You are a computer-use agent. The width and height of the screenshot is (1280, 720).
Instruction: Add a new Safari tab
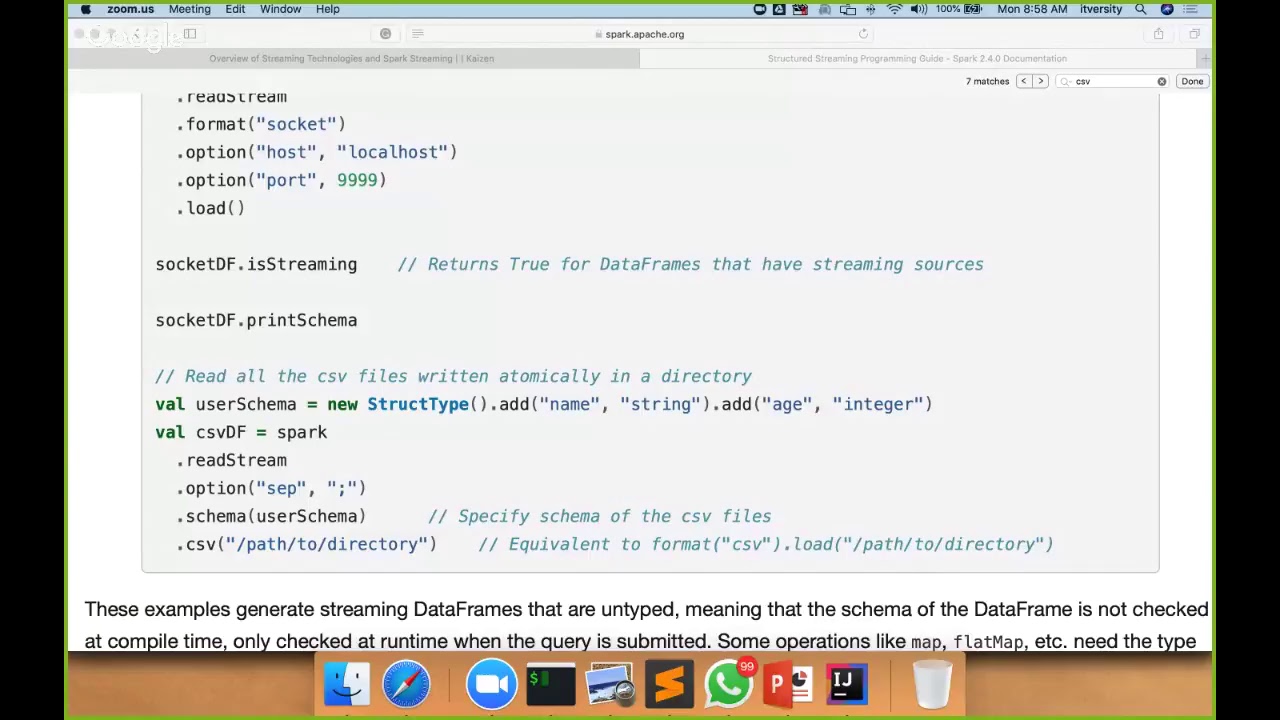click(1204, 58)
